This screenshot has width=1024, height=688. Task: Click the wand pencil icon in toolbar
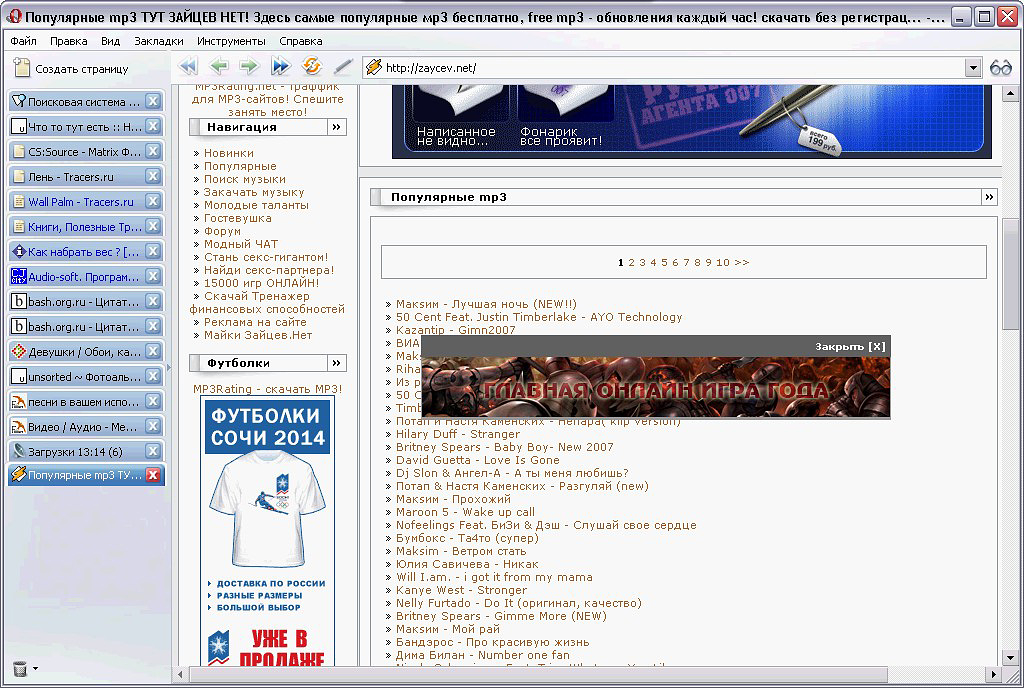(x=343, y=66)
